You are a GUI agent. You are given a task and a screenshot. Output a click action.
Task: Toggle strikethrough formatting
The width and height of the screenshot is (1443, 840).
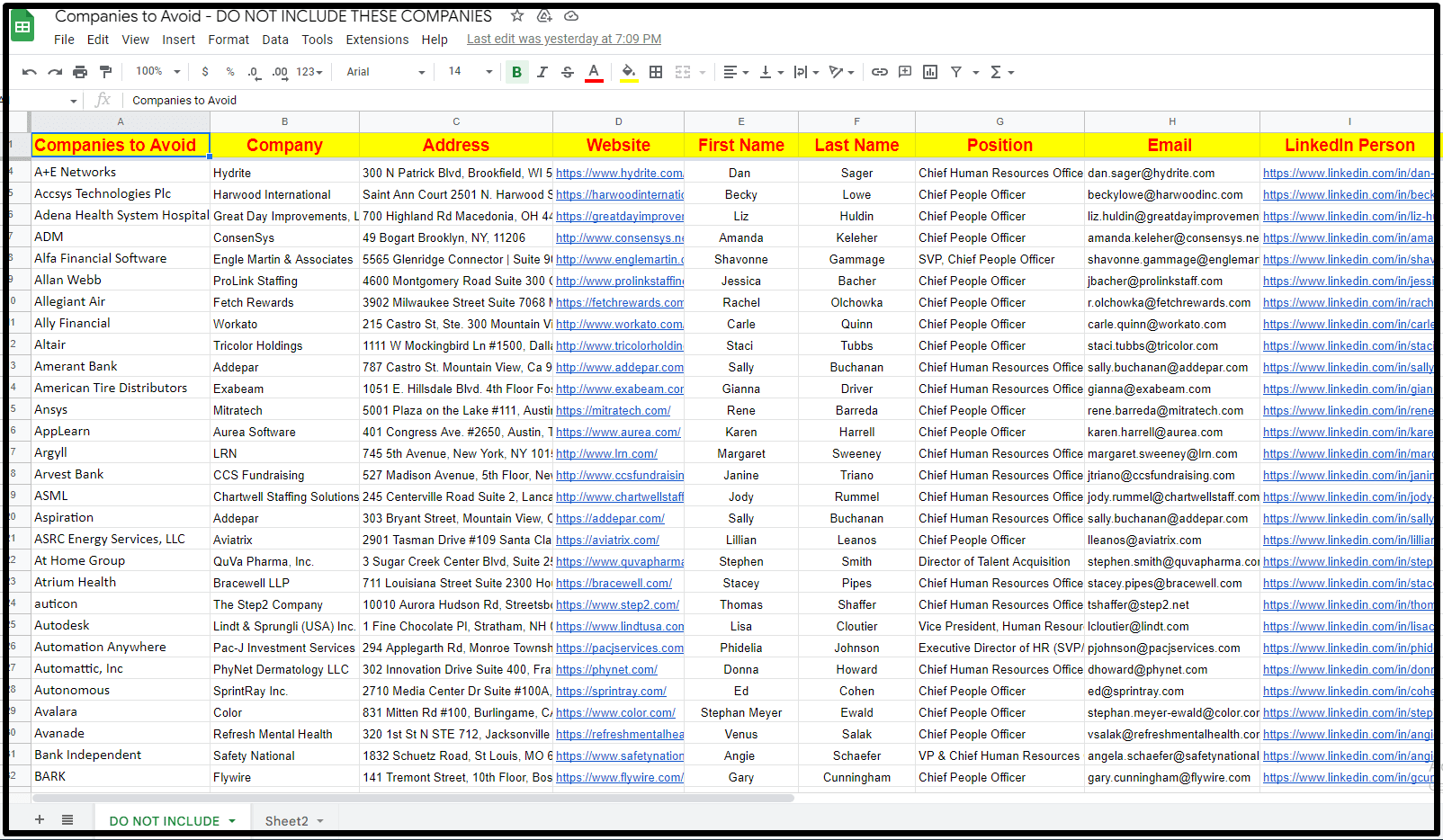tap(568, 72)
